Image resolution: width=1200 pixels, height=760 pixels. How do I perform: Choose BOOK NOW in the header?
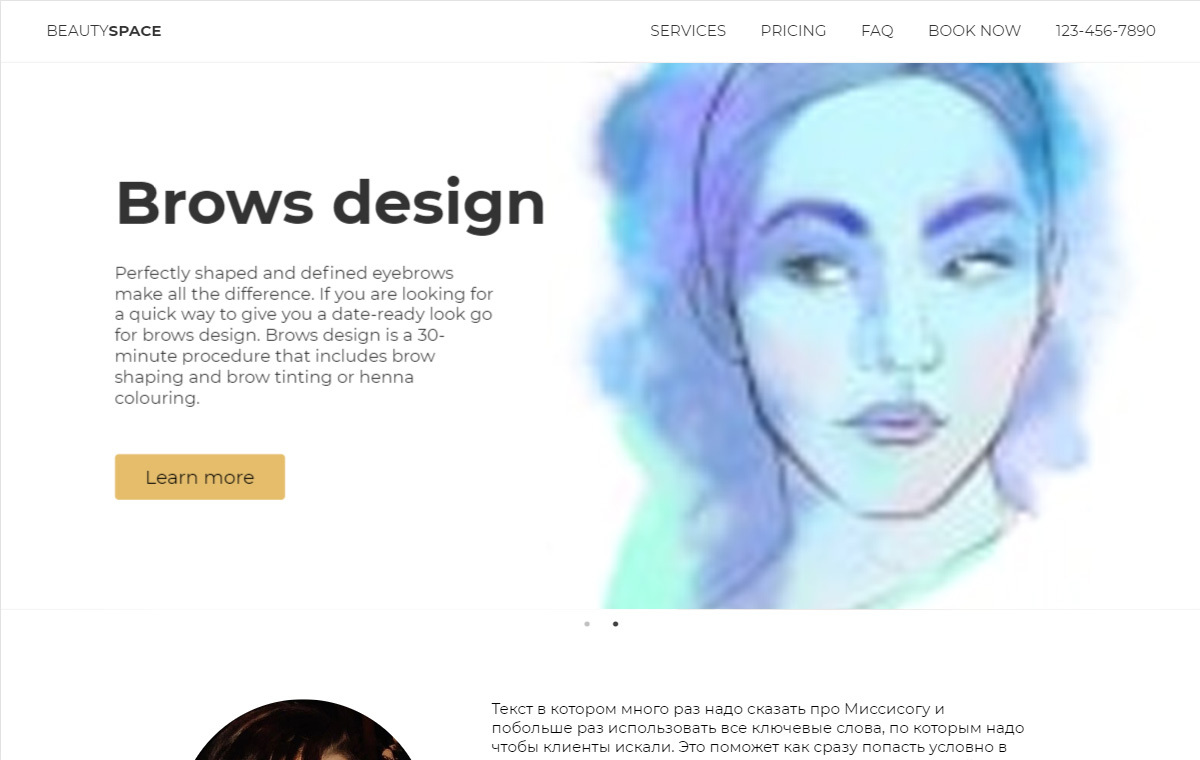[x=974, y=31]
